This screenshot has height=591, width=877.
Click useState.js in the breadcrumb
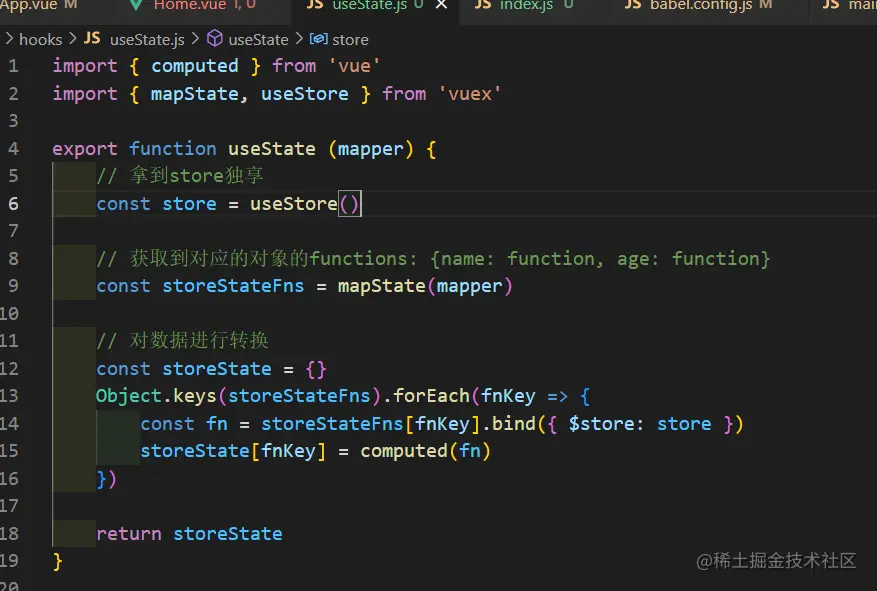(147, 40)
